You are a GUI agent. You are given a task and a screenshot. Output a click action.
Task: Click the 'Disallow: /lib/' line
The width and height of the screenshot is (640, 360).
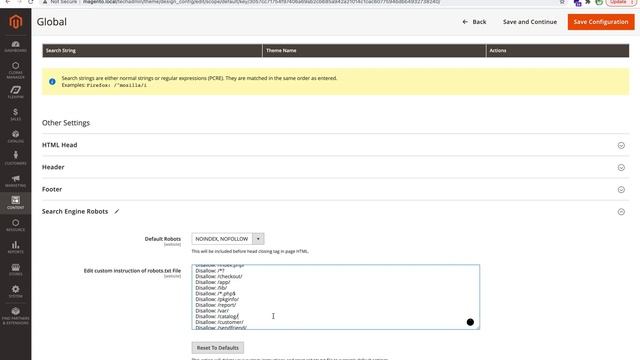point(211,288)
